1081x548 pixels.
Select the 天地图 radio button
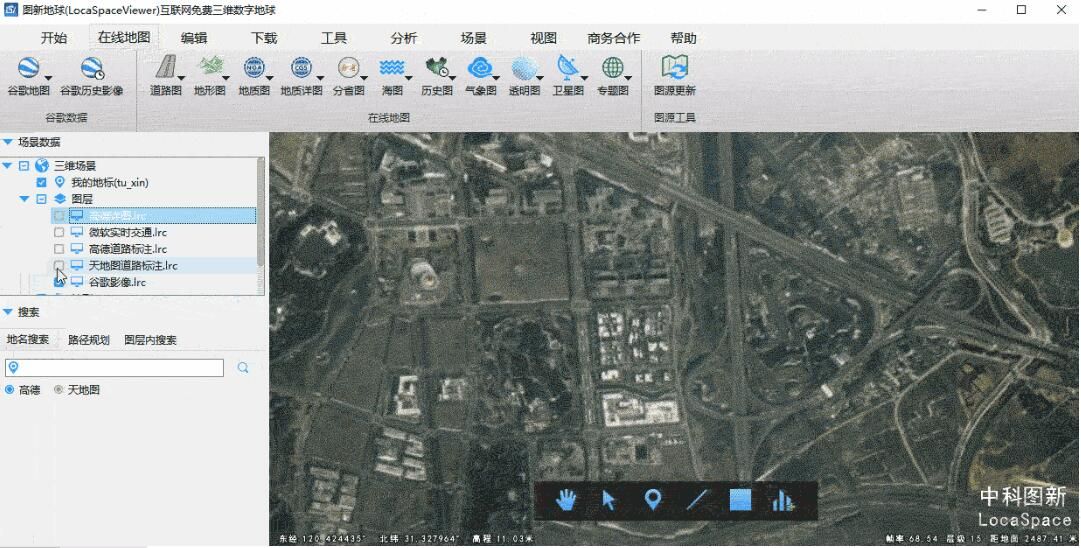(x=59, y=390)
